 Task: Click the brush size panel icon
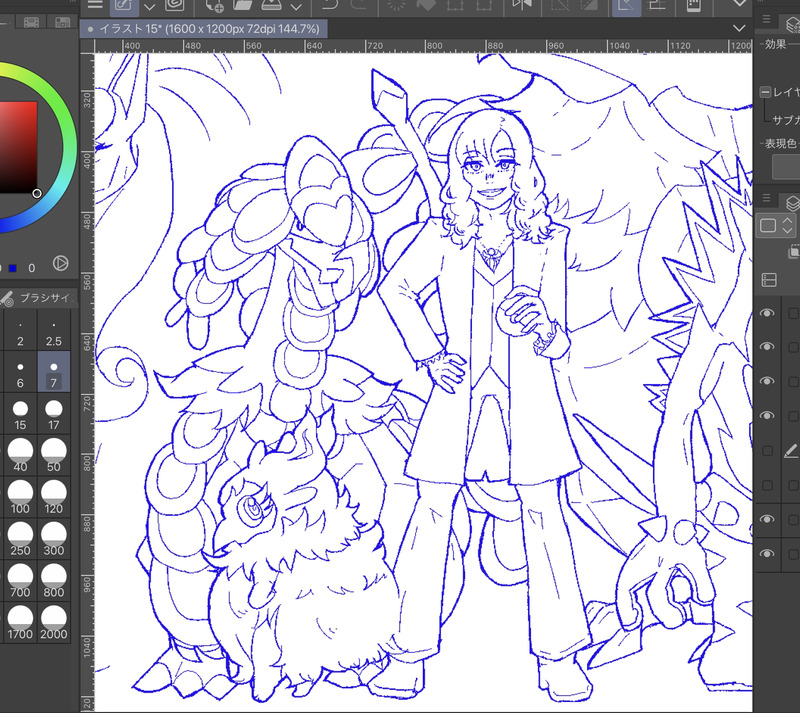tap(7, 299)
